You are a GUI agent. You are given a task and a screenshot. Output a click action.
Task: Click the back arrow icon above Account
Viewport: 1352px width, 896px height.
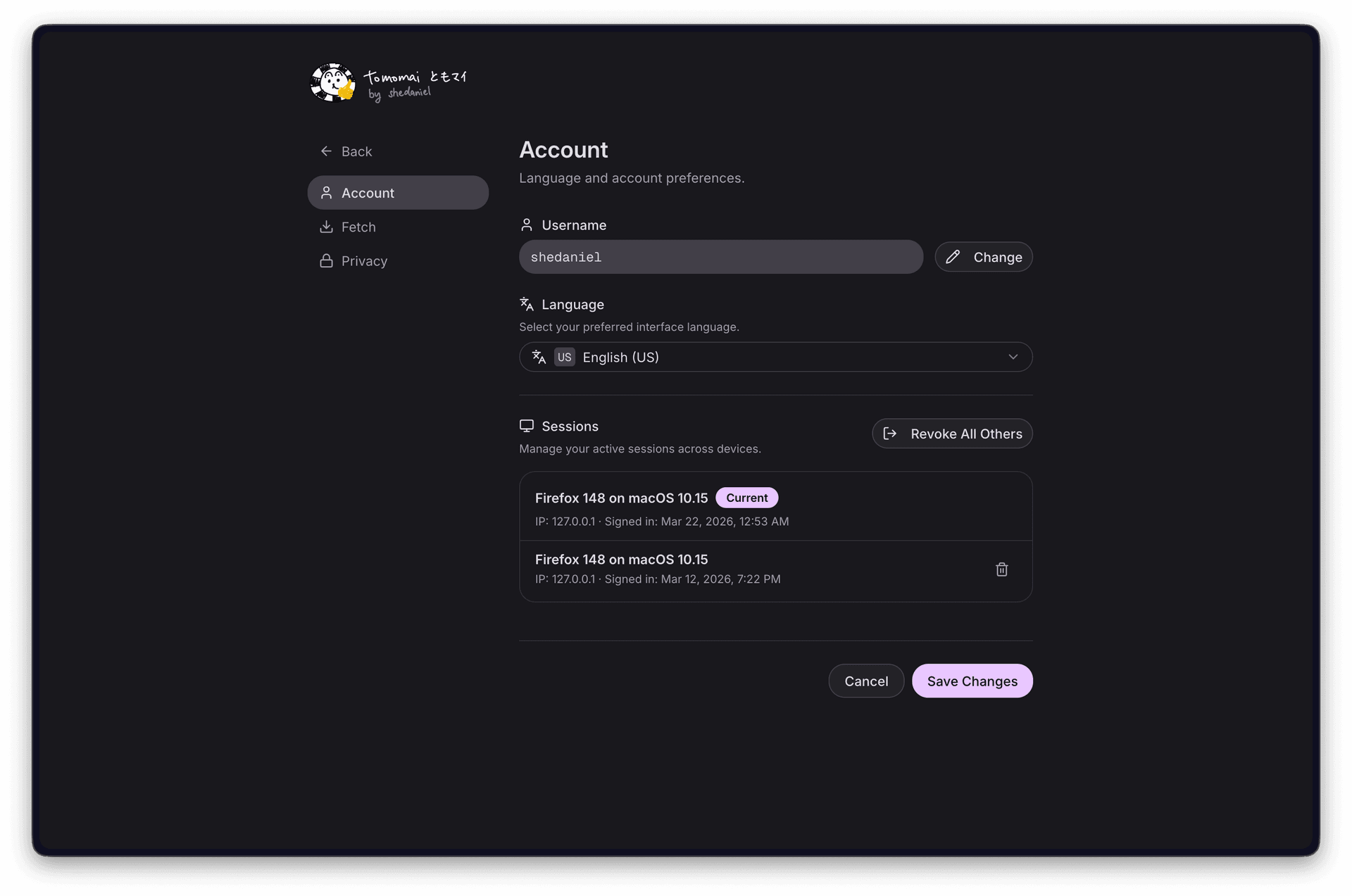point(326,151)
